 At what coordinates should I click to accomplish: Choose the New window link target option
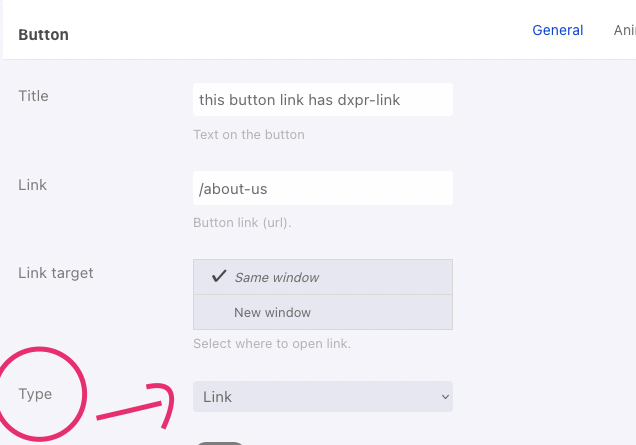(x=323, y=312)
